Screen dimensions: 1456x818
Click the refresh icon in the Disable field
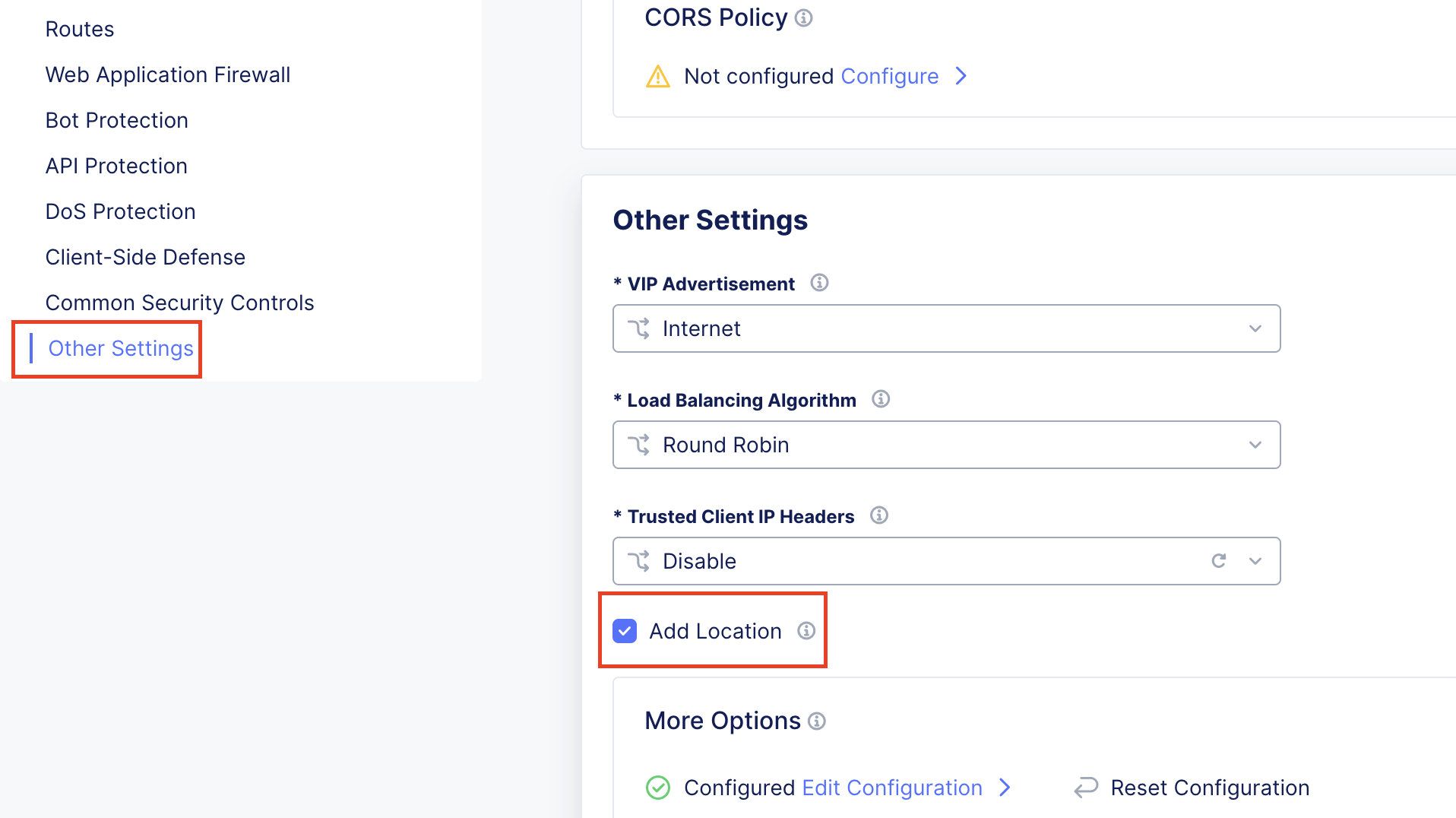pos(1219,560)
